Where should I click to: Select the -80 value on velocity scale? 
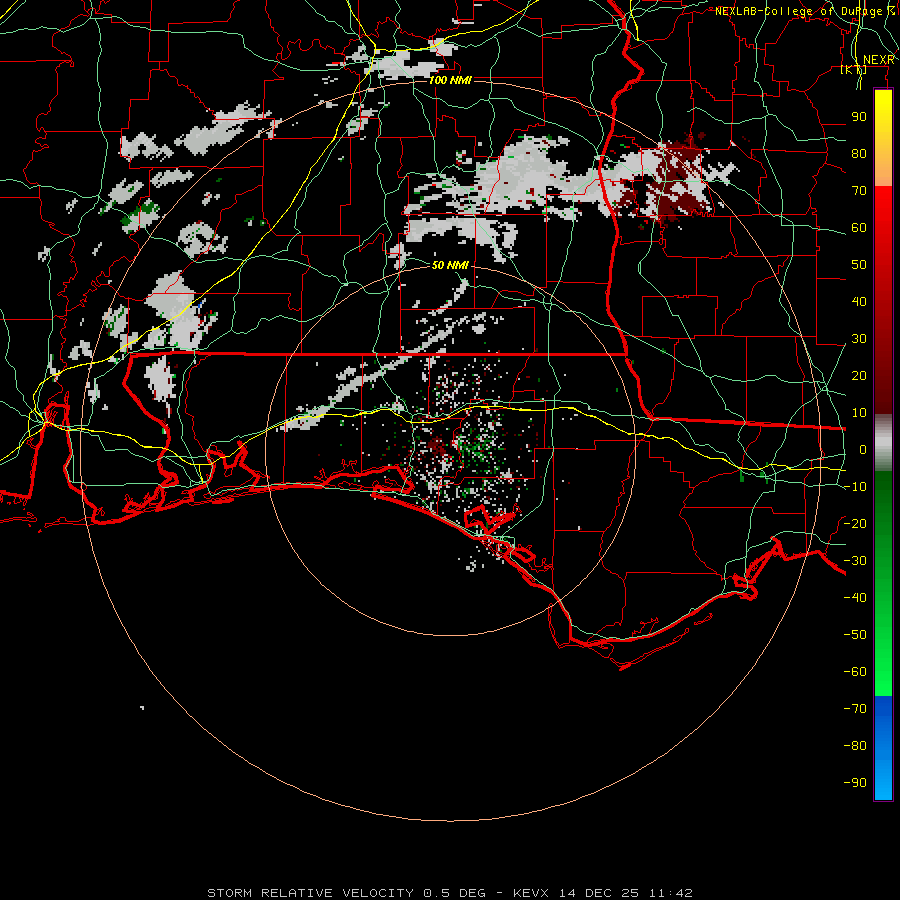tap(855, 746)
